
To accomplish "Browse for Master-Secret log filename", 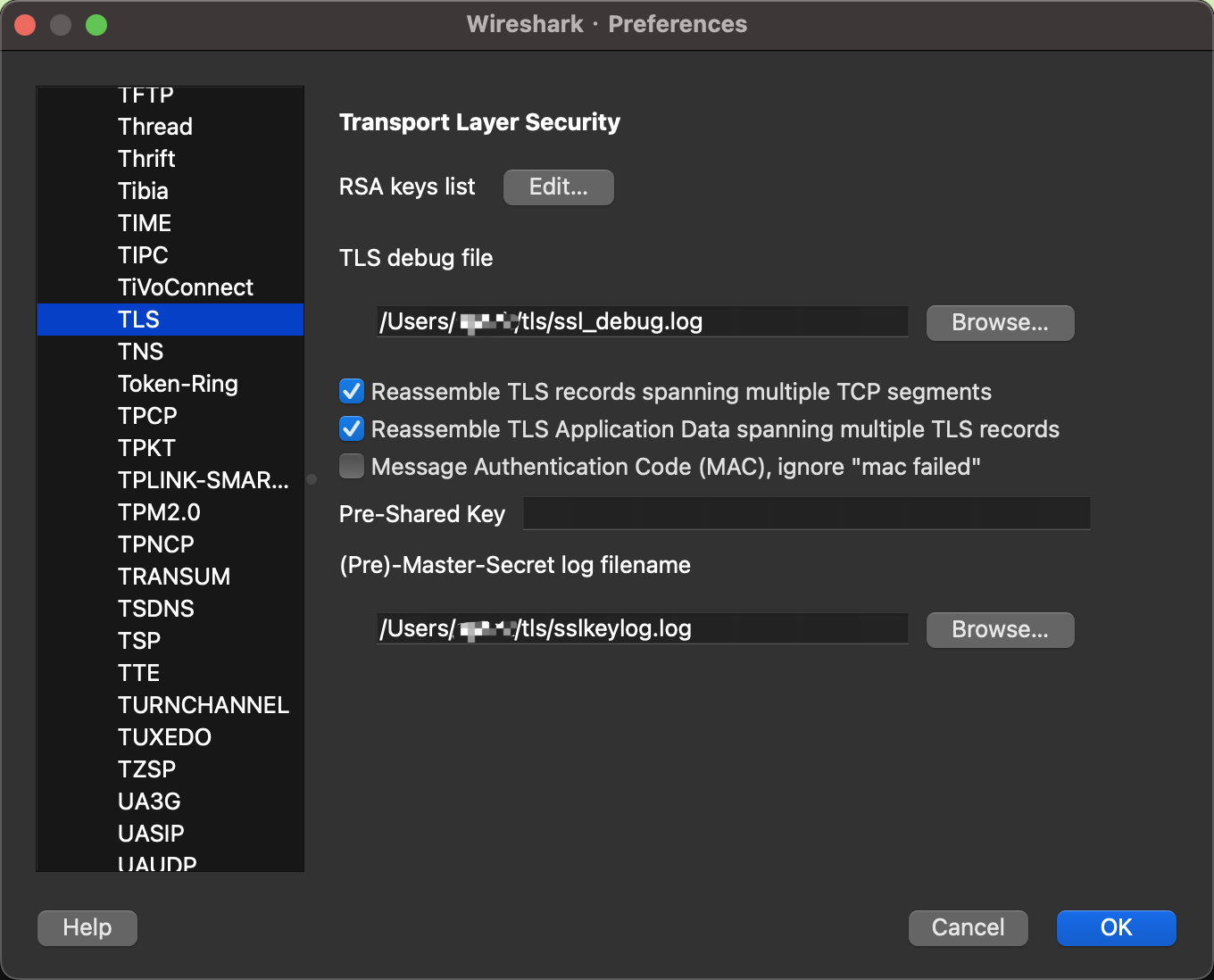I will click(x=1000, y=630).
